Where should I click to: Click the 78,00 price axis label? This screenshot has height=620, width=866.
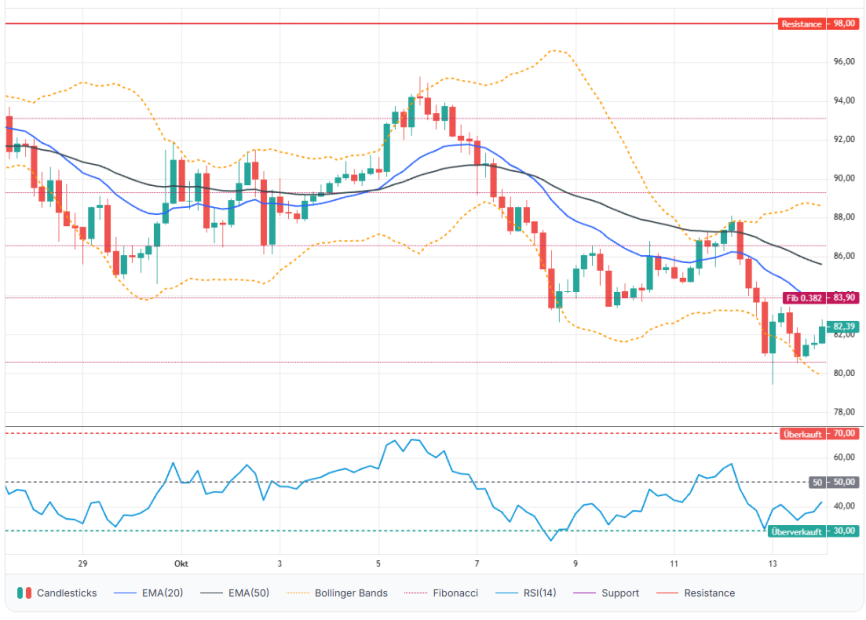tap(844, 412)
